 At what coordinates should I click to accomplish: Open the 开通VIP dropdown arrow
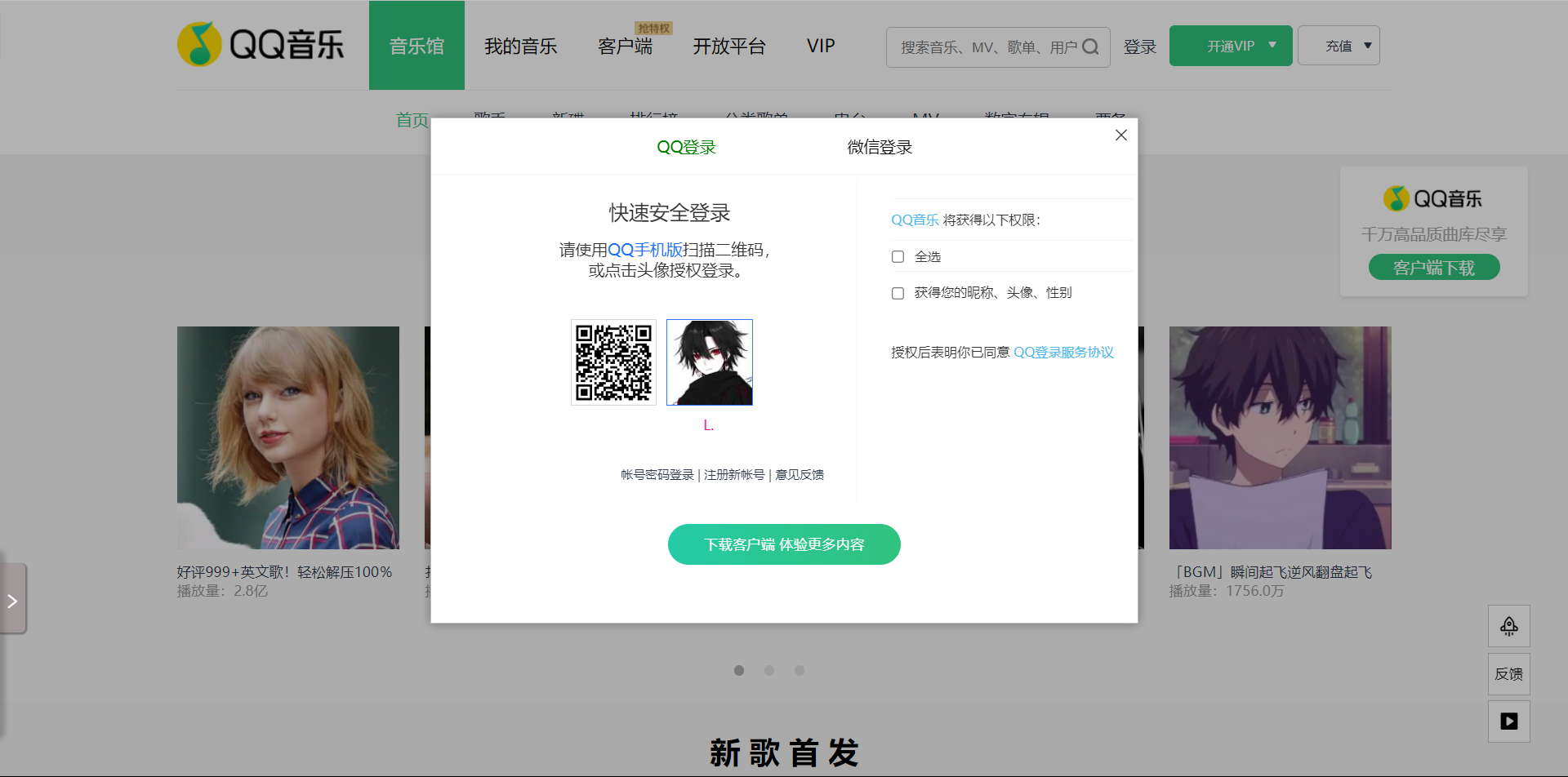[x=1272, y=45]
